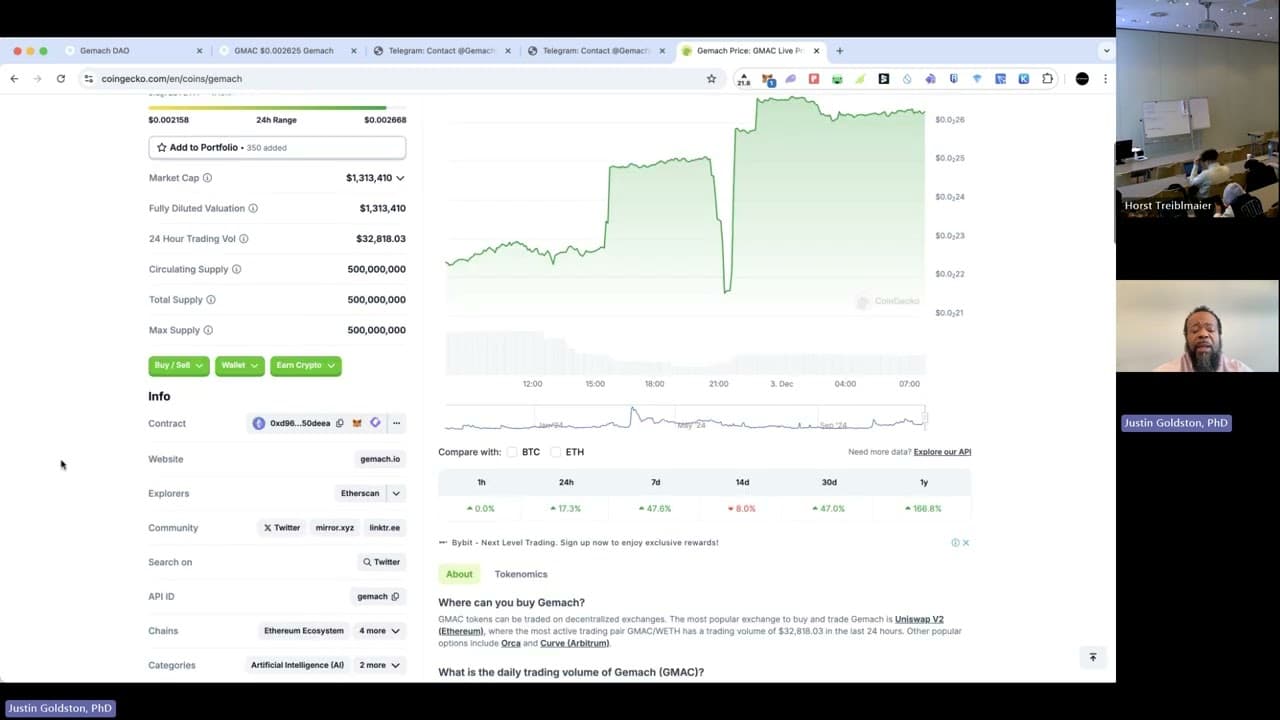This screenshot has height=720, width=1280.
Task: Tick the BTC compare checkbox
Action: coord(512,452)
